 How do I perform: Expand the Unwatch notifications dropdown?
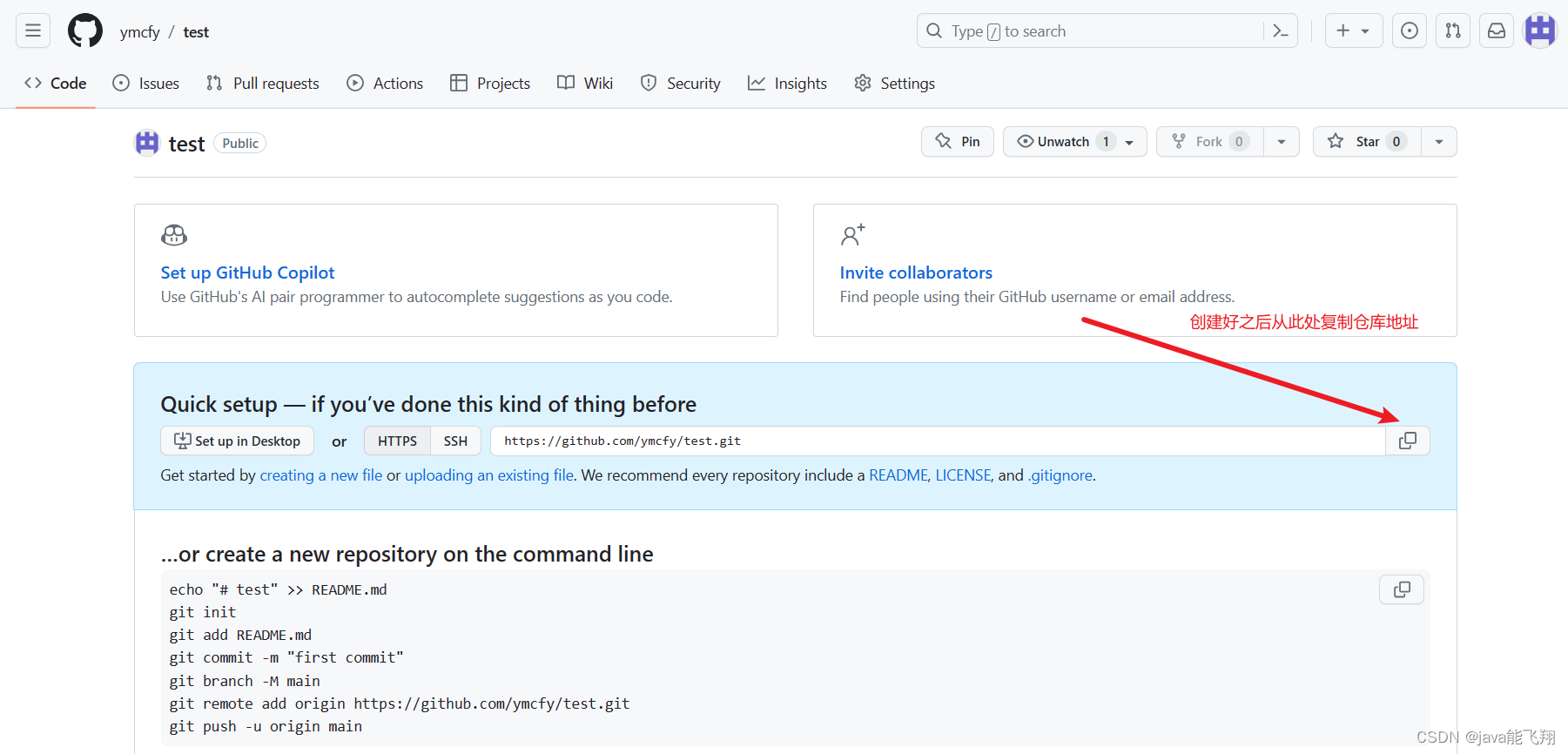point(1074,142)
